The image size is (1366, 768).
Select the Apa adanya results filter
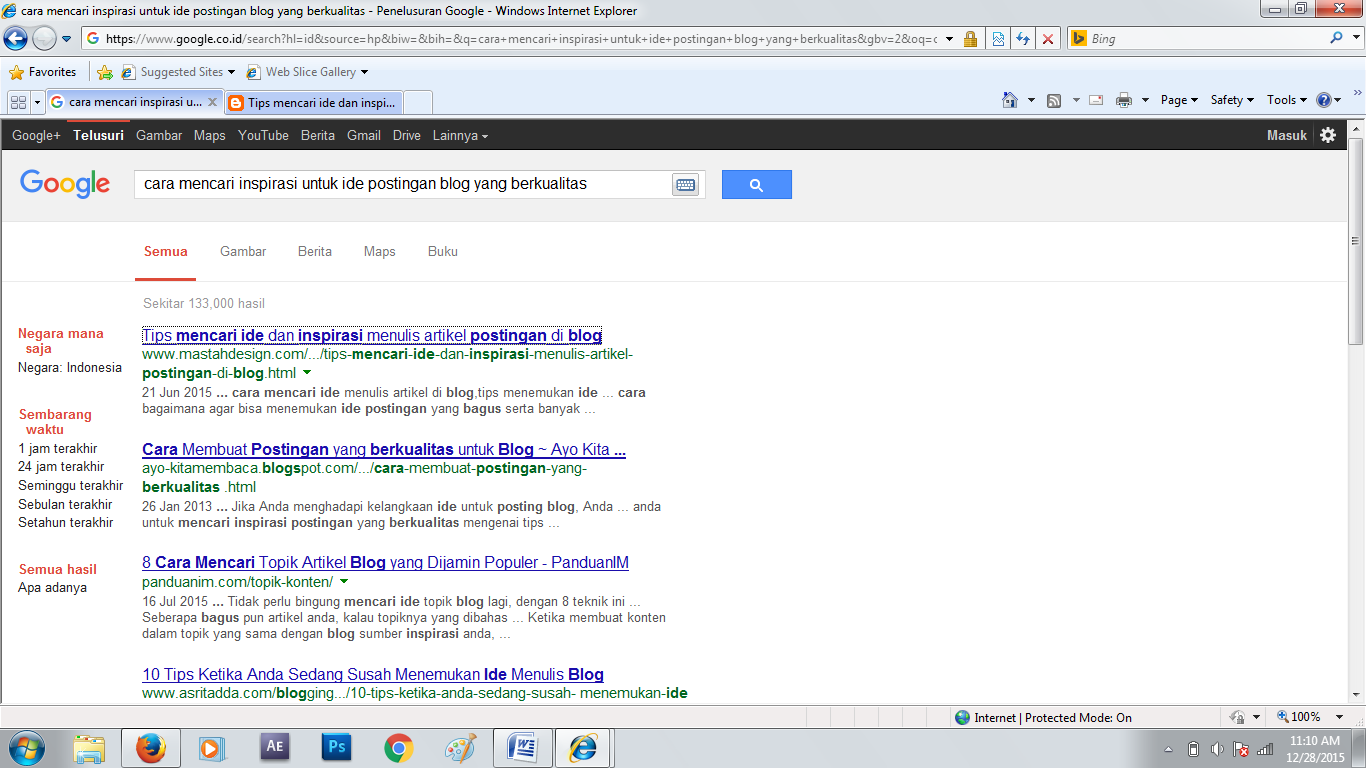(52, 587)
